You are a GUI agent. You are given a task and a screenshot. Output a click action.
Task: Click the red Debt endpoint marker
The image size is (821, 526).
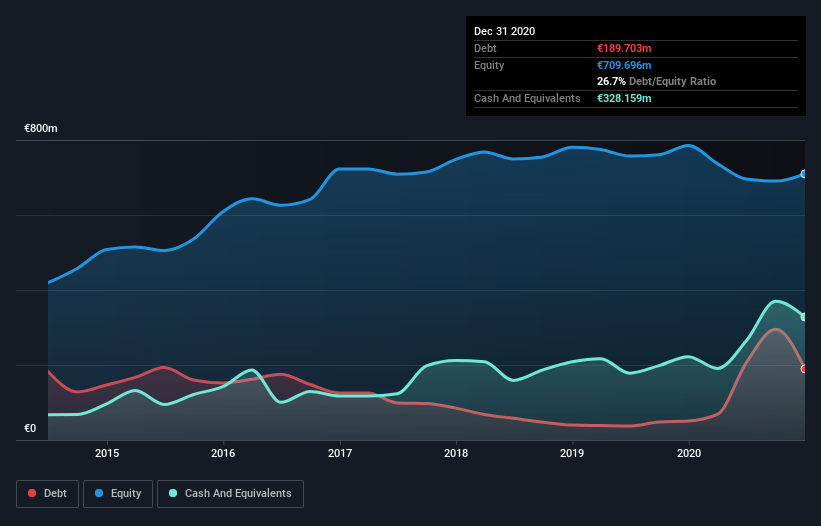point(804,368)
